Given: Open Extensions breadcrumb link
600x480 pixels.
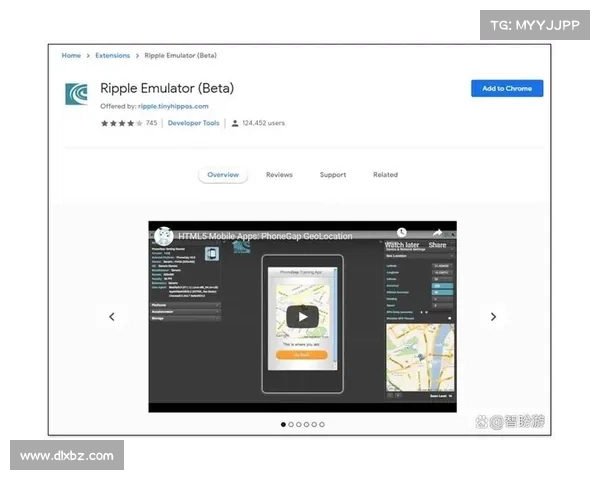Looking at the screenshot, I should click(112, 56).
